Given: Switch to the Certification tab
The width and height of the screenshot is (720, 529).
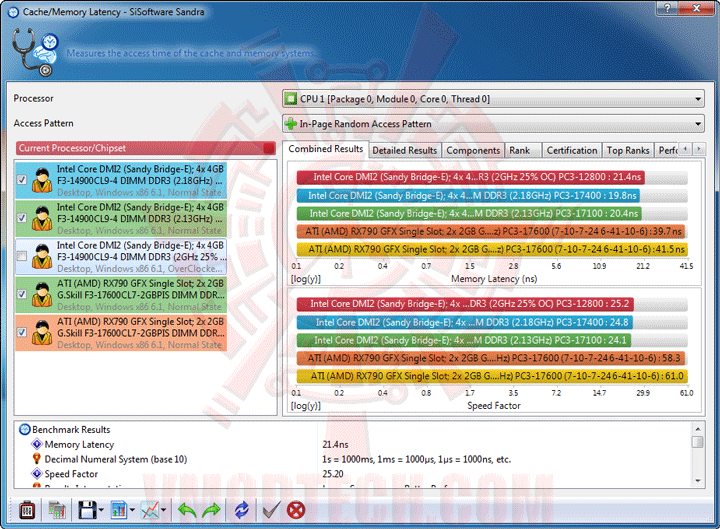Looking at the screenshot, I should (x=572, y=150).
